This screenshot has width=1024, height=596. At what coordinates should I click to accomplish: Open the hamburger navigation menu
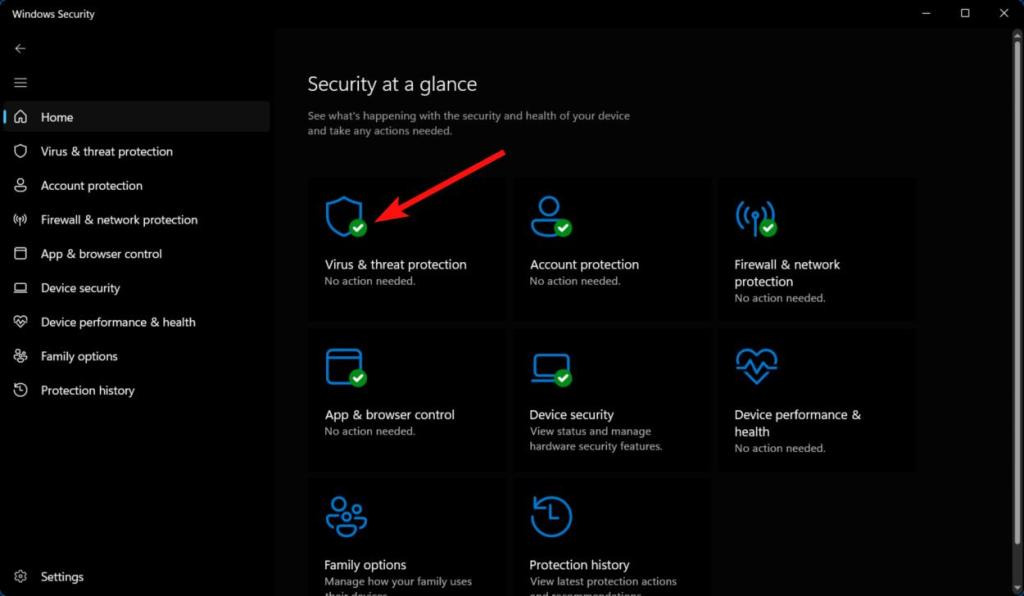tap(20, 82)
